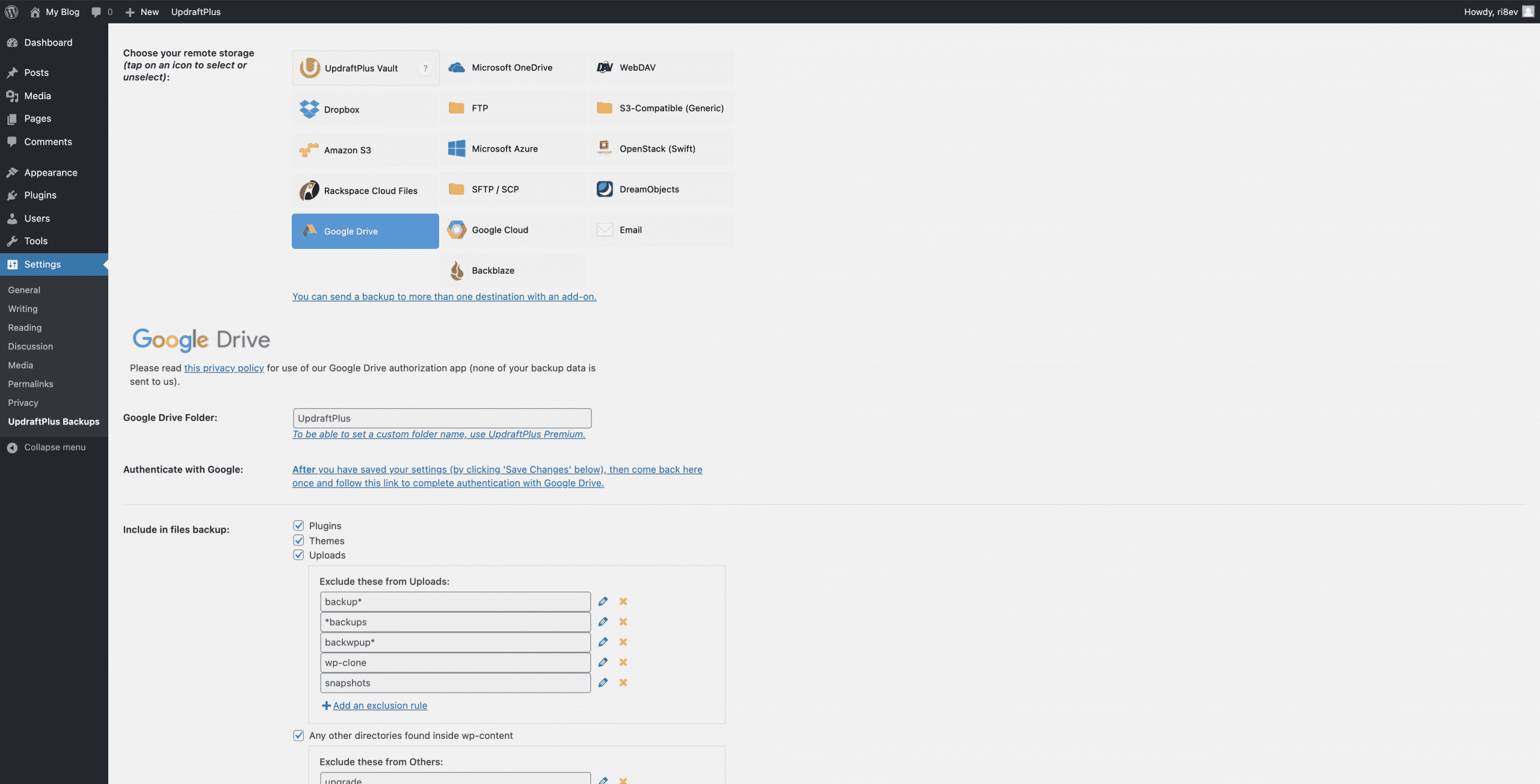Screen dimensions: 1540x784
Task: Select OpenStack (Swift) storage
Action: (661, 149)
